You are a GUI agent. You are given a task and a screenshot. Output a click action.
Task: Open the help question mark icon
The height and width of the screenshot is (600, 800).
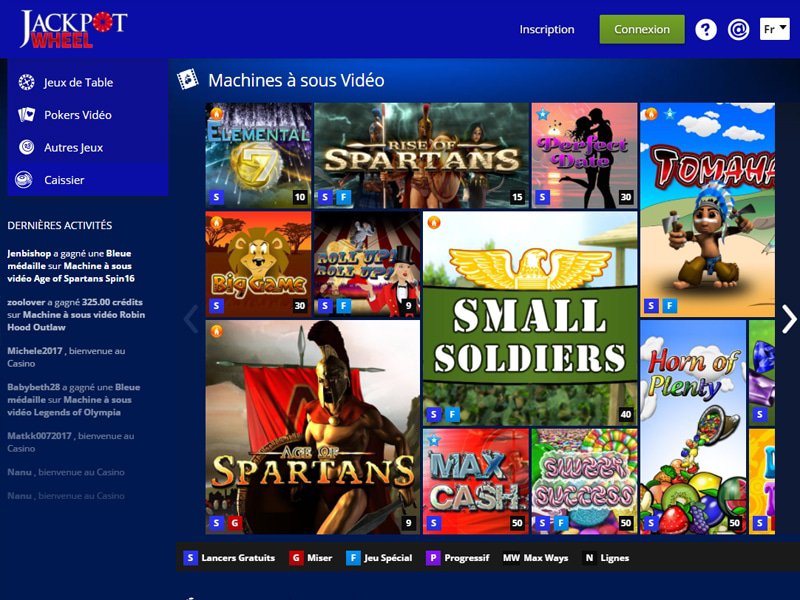click(706, 30)
